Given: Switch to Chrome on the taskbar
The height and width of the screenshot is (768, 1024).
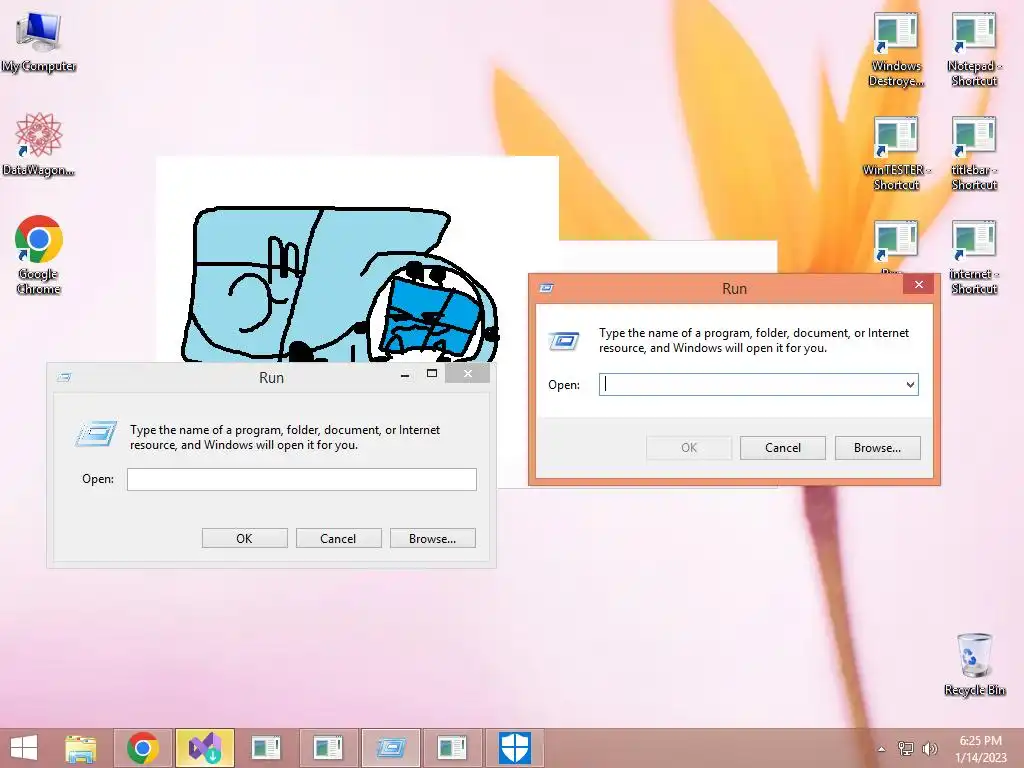Looking at the screenshot, I should 143,748.
